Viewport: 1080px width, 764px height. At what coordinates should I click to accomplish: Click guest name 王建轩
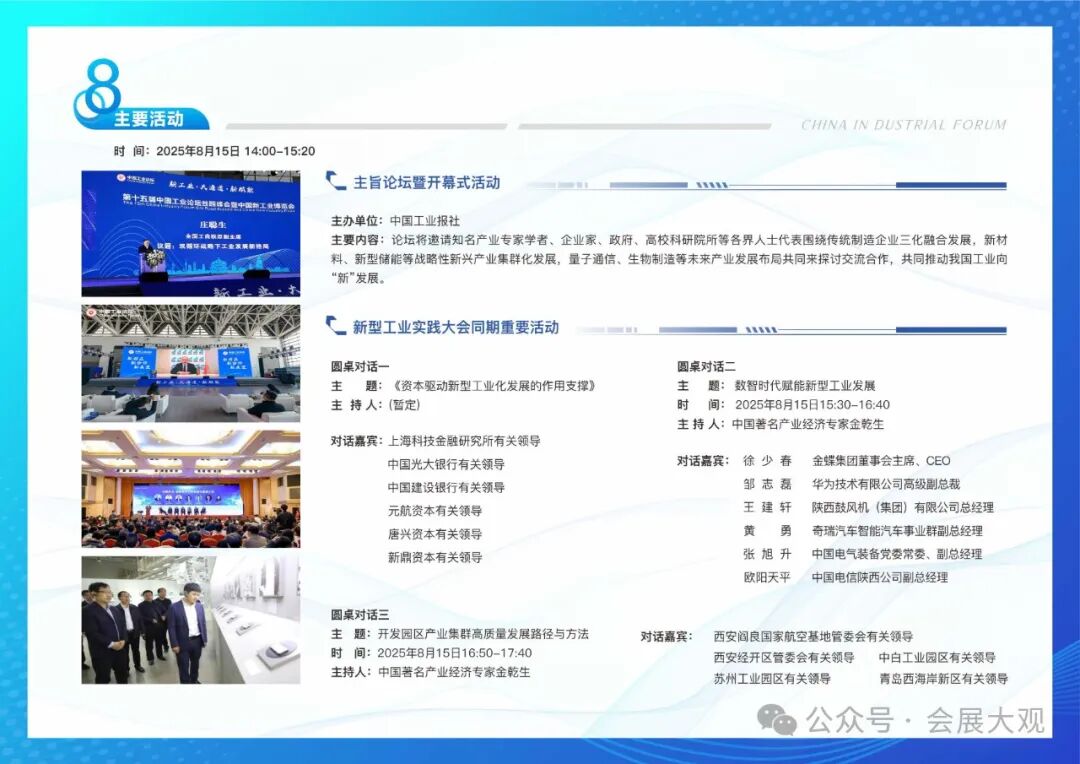(767, 508)
